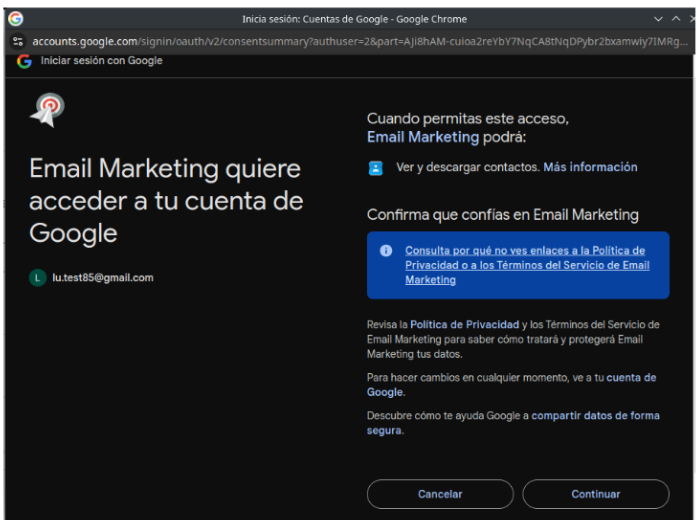697x520 pixels.
Task: Open the 'Consulta por qué no ves enlaces' link
Action: [527, 265]
